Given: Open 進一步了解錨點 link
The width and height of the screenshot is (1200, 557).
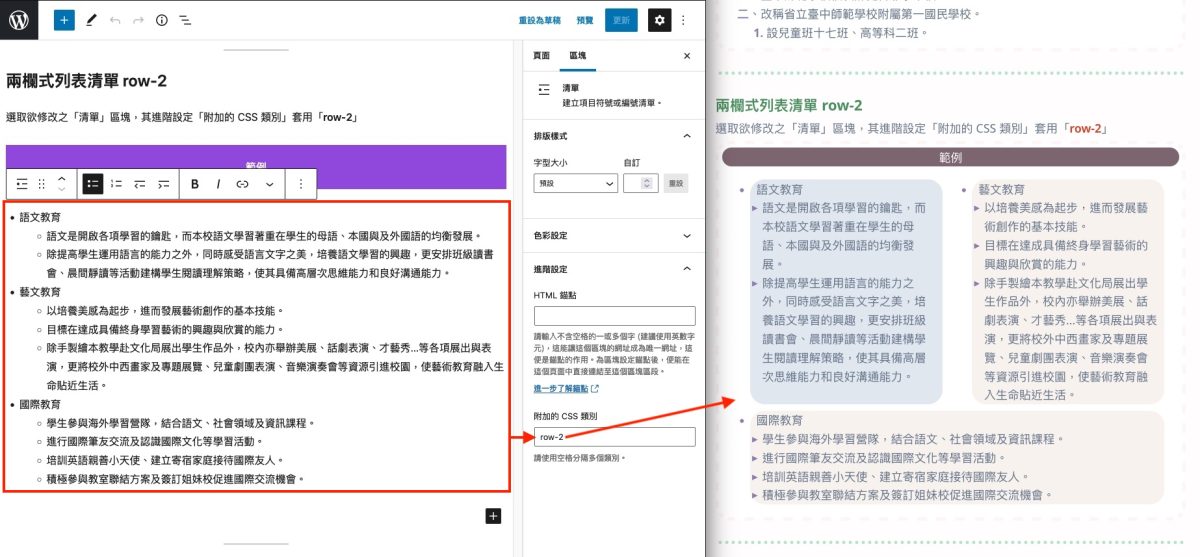Looking at the screenshot, I should (x=566, y=388).
